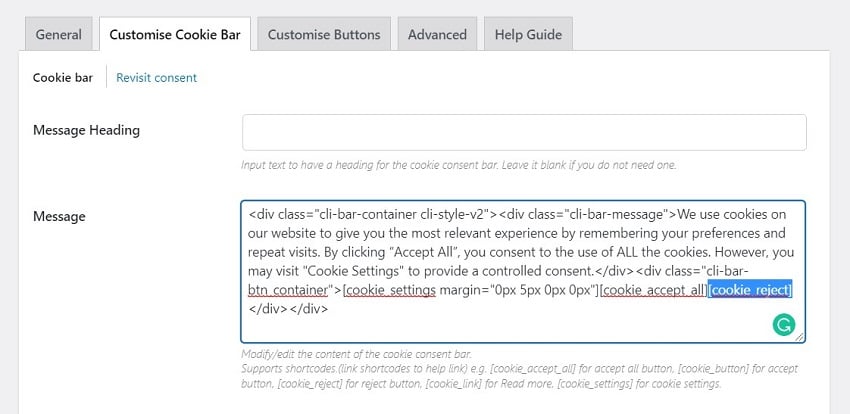Focus the Message Heading input field
The height and width of the screenshot is (414, 850).
pyautogui.click(x=524, y=132)
